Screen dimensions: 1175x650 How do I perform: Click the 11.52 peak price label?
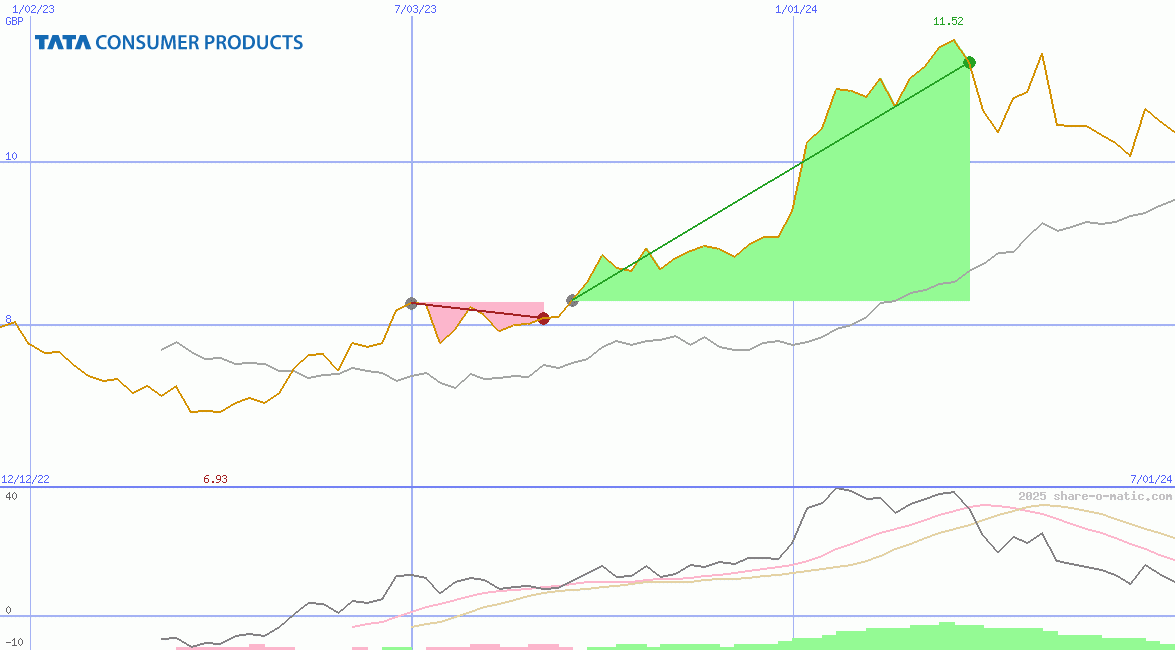[946, 20]
